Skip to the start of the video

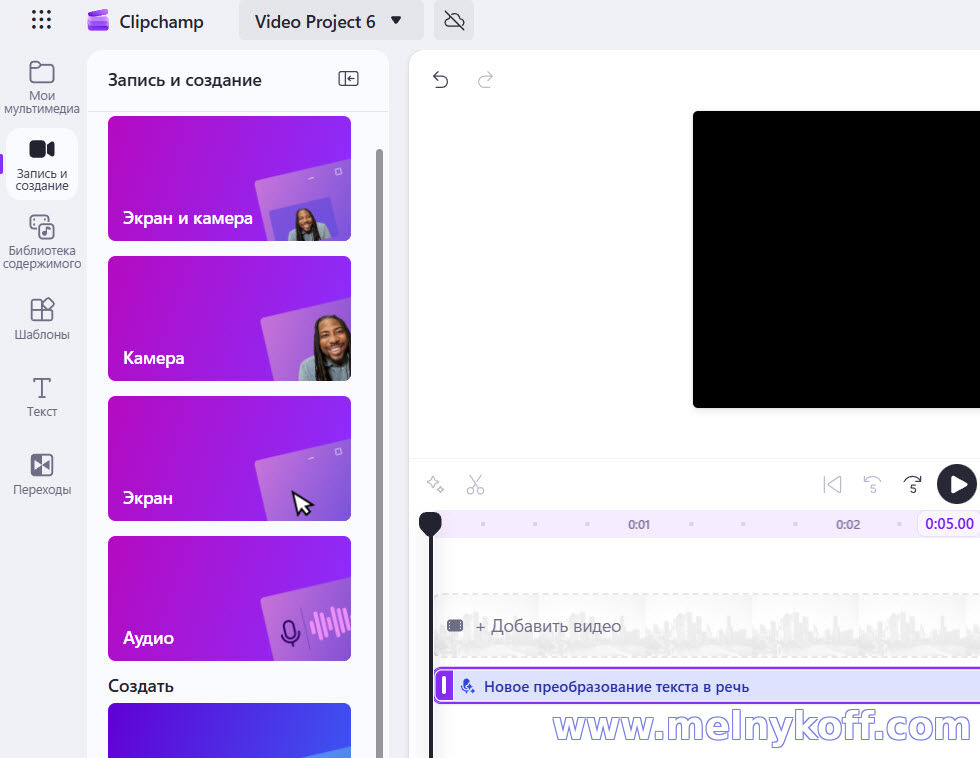pyautogui.click(x=832, y=485)
